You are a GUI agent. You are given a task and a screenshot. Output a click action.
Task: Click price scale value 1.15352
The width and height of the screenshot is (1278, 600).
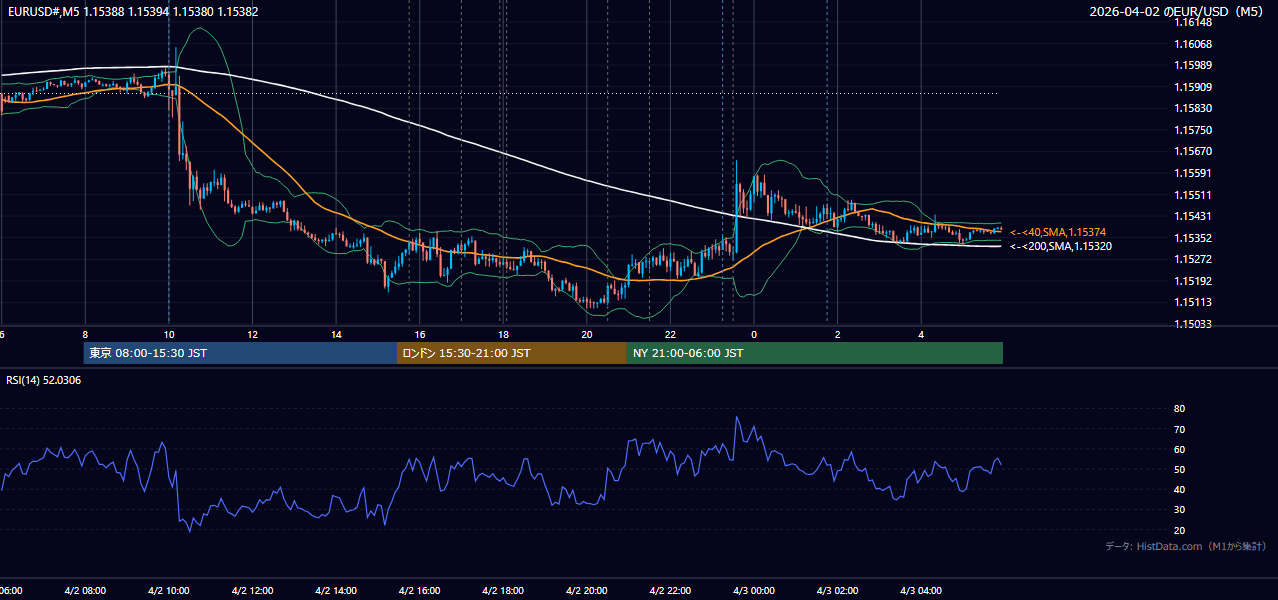[1192, 238]
